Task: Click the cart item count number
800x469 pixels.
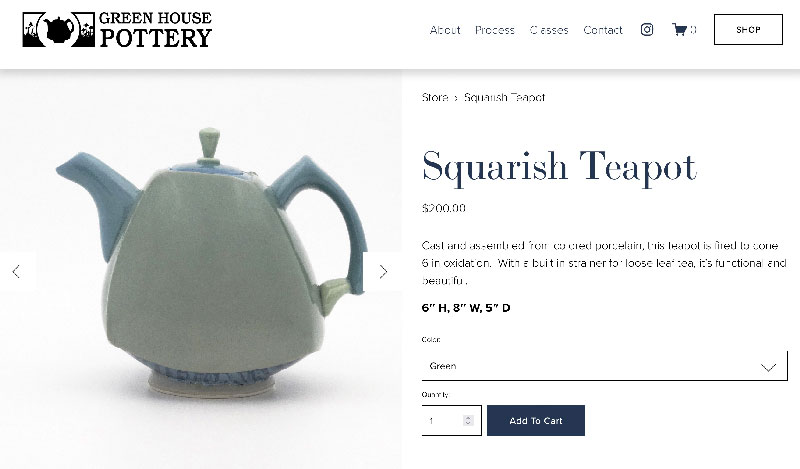Action: tap(693, 30)
